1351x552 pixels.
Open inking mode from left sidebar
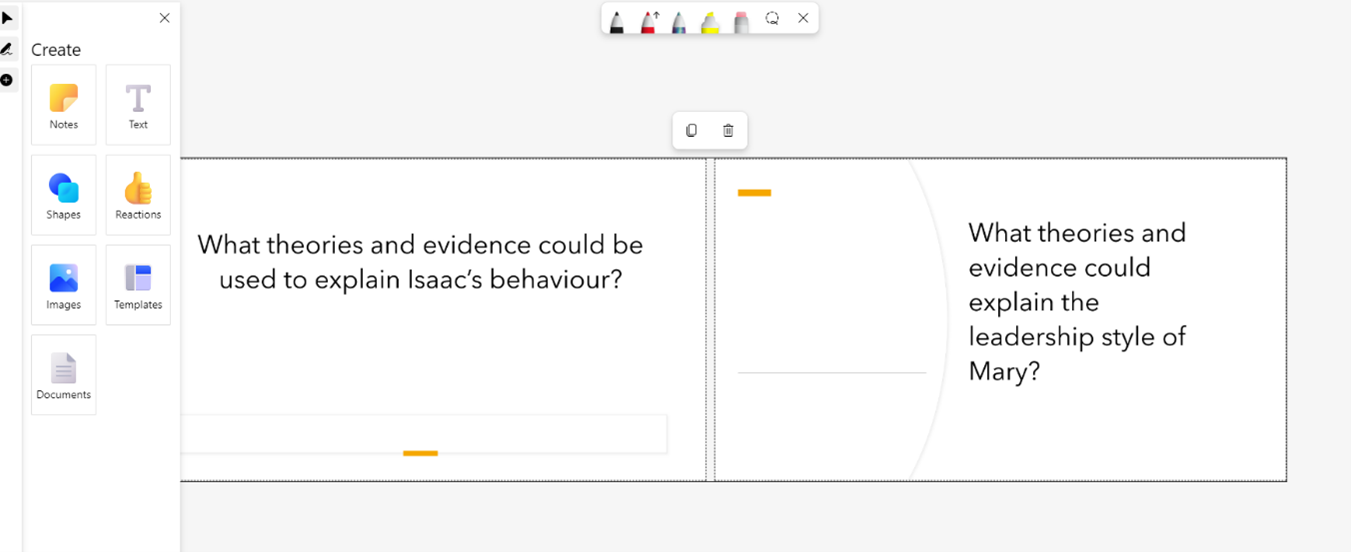coord(8,49)
